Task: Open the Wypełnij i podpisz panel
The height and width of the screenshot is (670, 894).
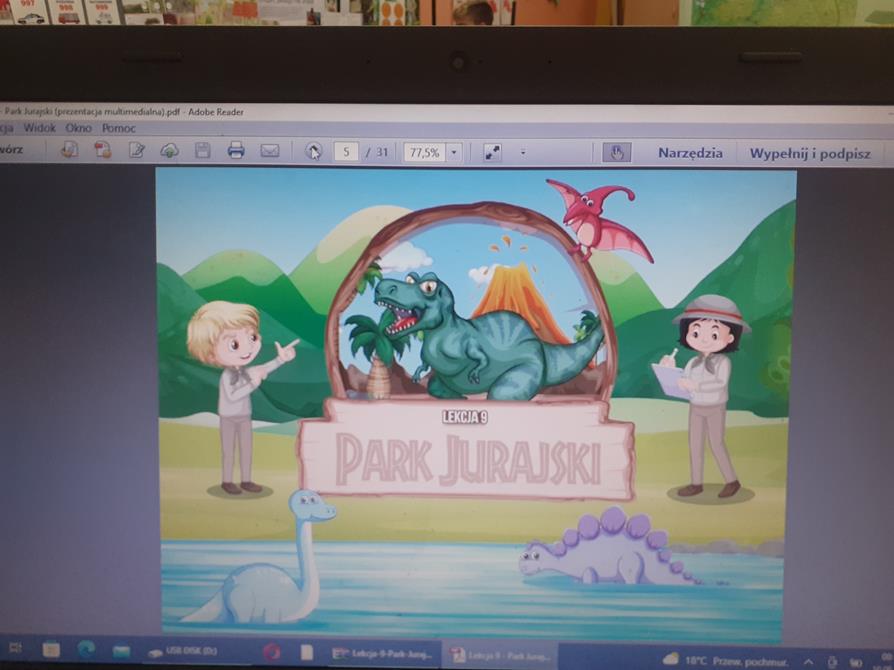Action: pyautogui.click(x=810, y=154)
